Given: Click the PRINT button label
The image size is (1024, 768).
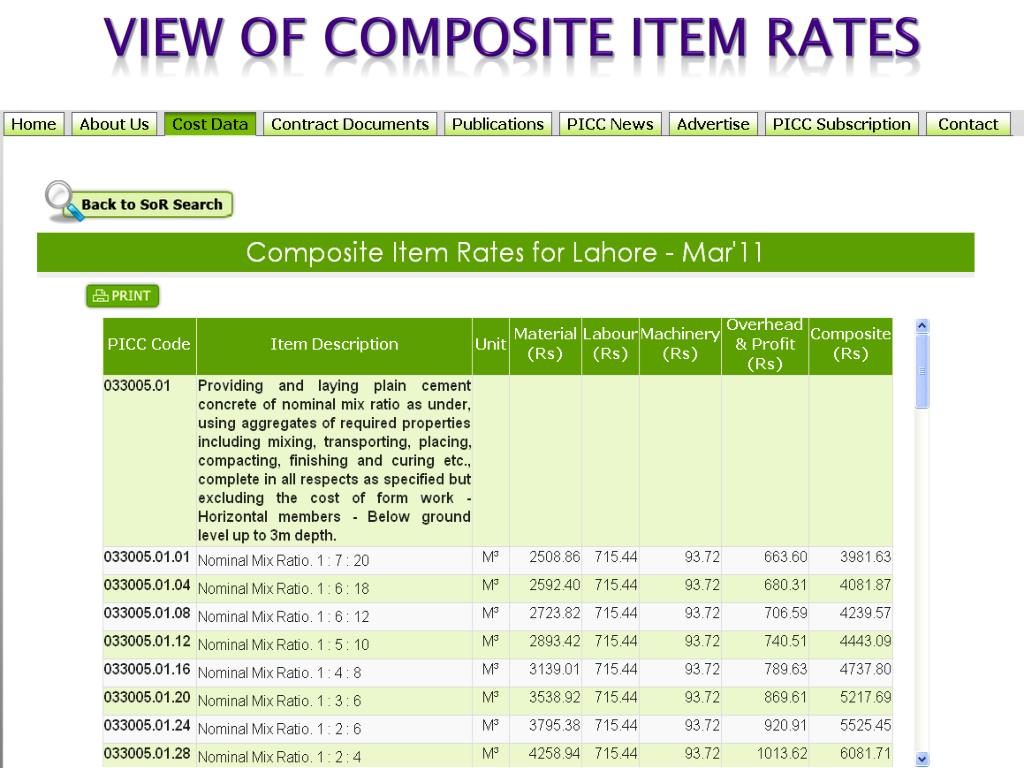Looking at the screenshot, I should pos(131,296).
